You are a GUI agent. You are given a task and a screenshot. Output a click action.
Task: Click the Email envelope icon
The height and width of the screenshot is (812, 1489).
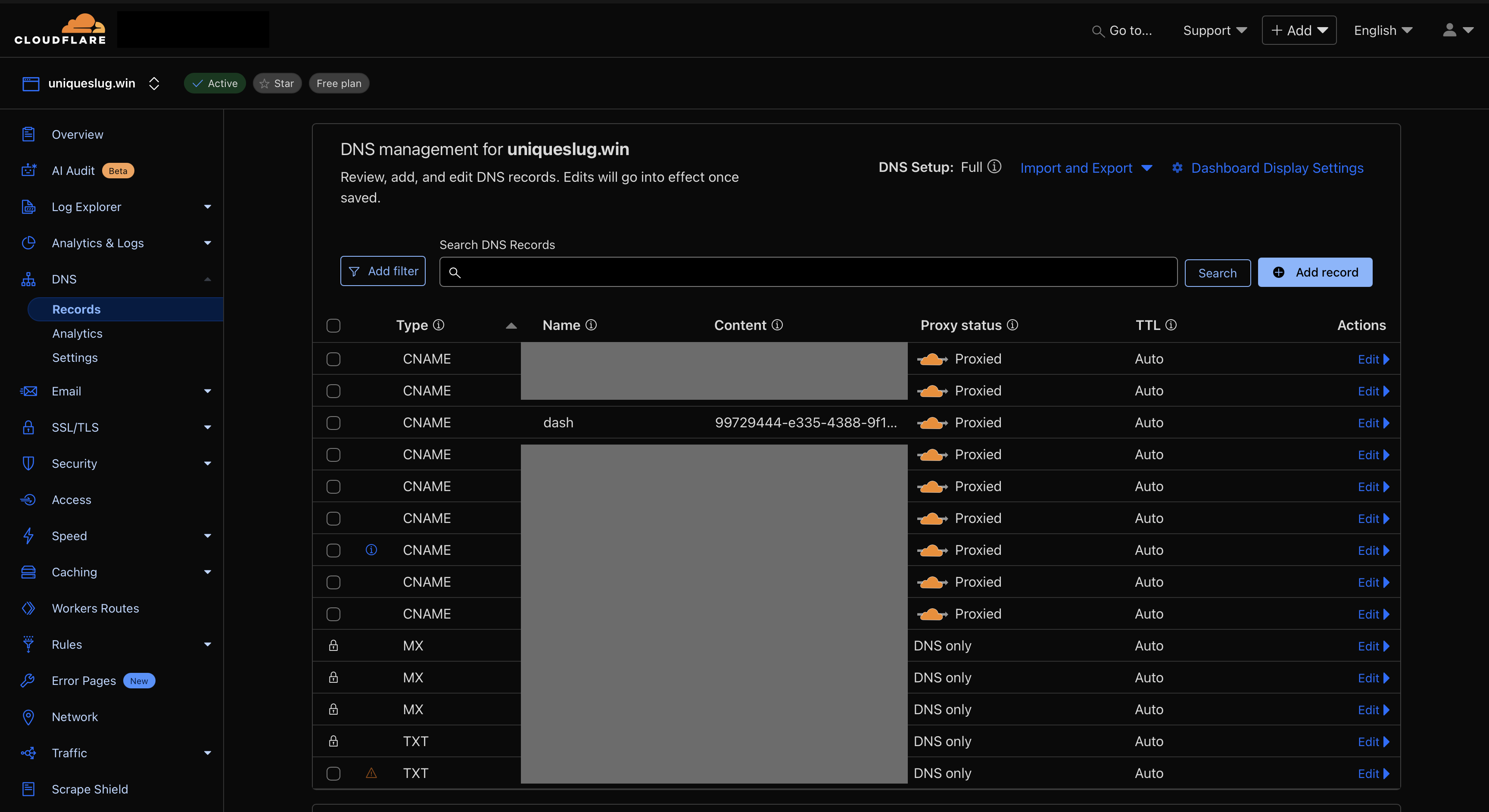pos(28,391)
